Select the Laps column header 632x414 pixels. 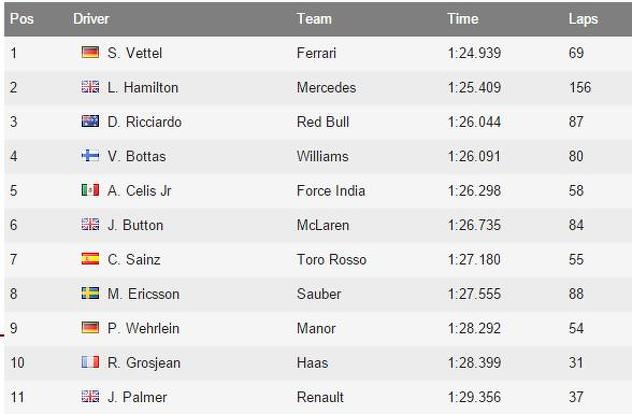click(x=583, y=19)
